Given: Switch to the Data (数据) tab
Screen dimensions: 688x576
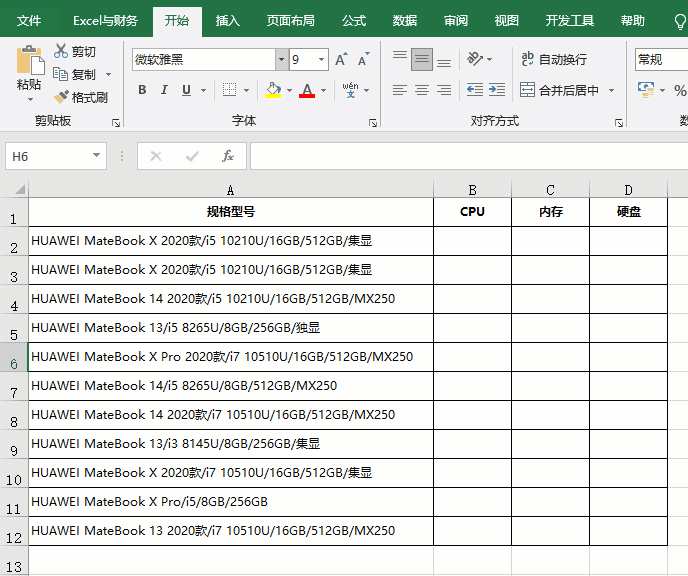Looking at the screenshot, I should [405, 21].
